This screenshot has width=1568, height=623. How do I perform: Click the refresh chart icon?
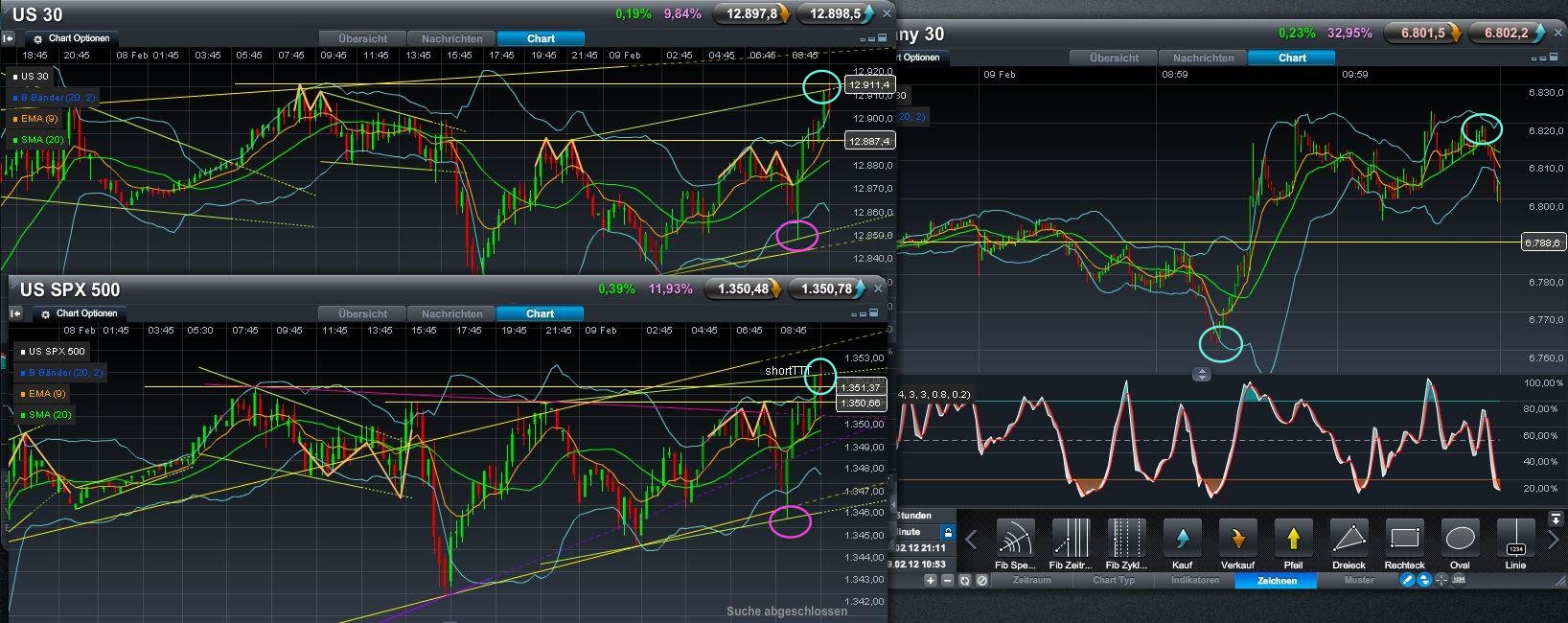click(x=965, y=581)
